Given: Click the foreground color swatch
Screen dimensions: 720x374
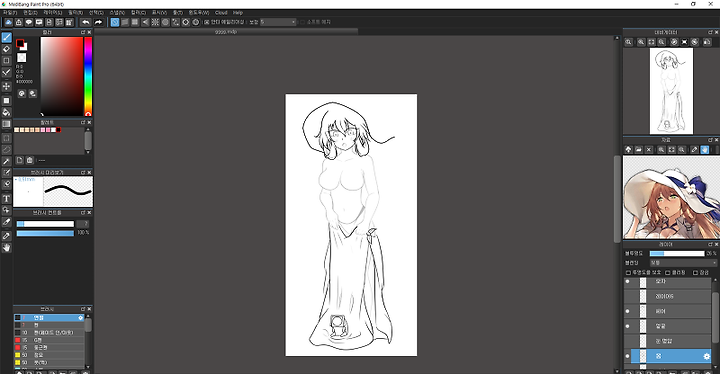Looking at the screenshot, I should [x=19, y=43].
